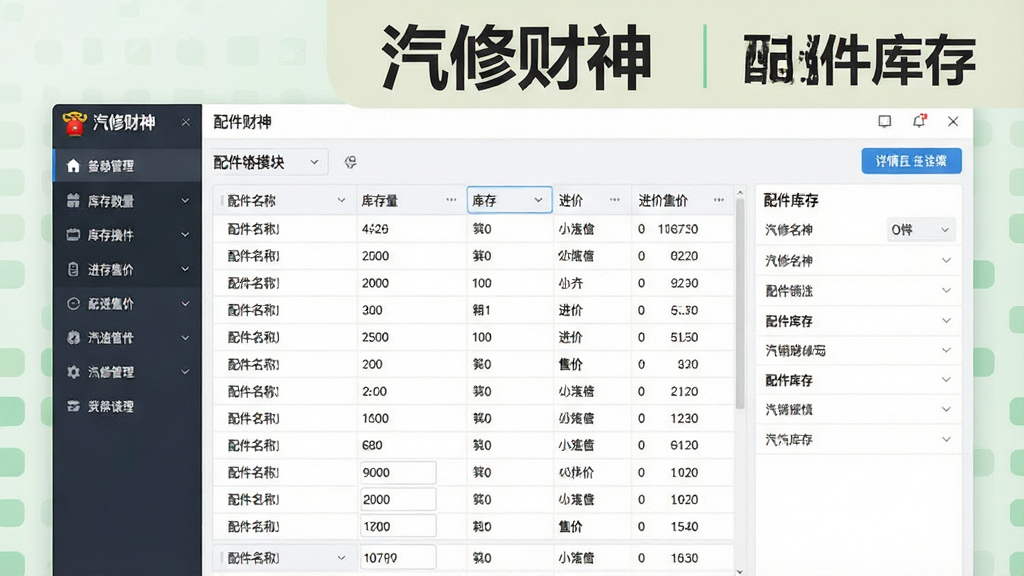
Task: Click the price value 9230
Action: [x=684, y=283]
